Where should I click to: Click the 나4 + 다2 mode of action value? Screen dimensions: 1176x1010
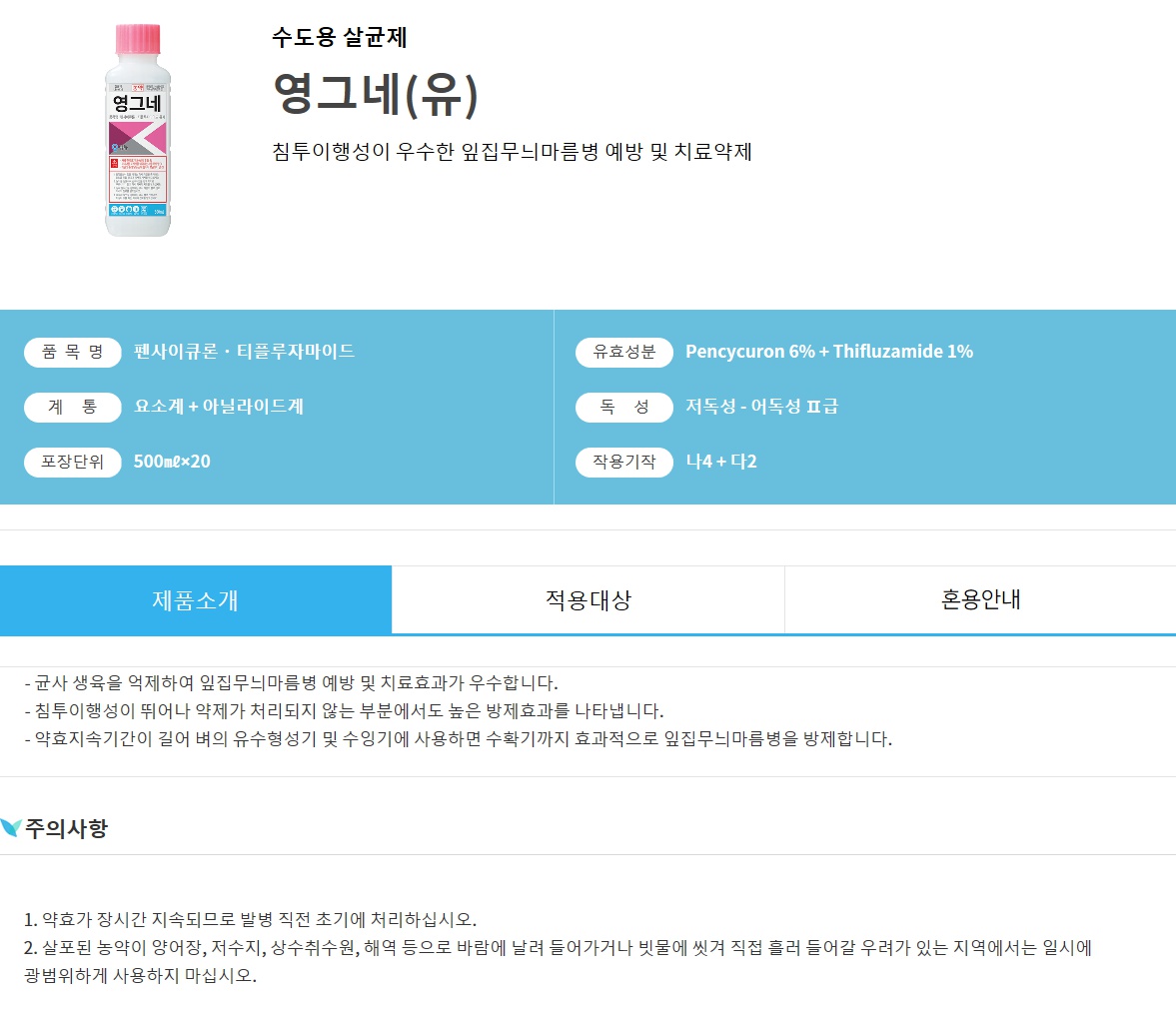tap(720, 462)
